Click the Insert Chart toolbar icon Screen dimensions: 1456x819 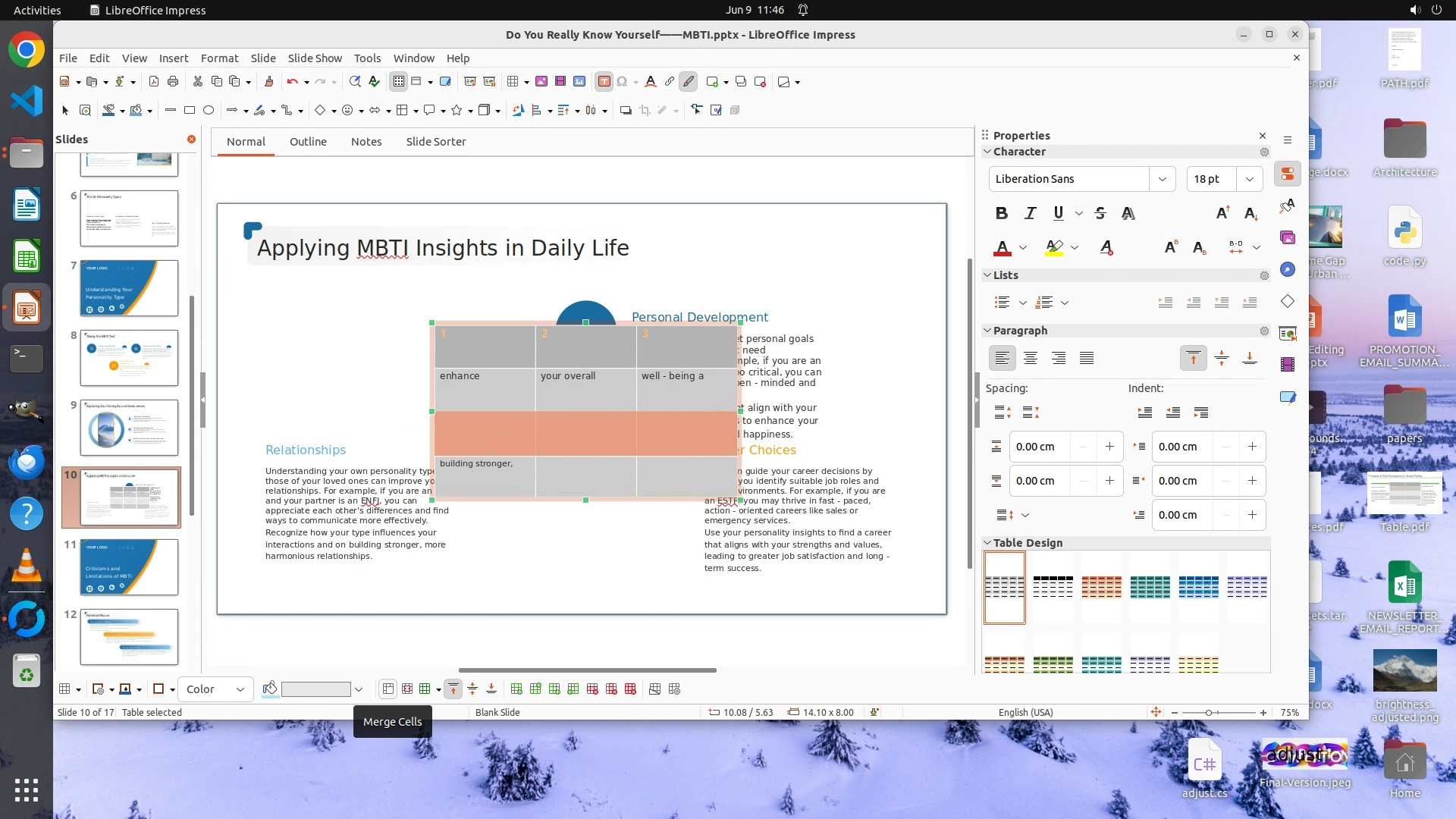pos(579,82)
